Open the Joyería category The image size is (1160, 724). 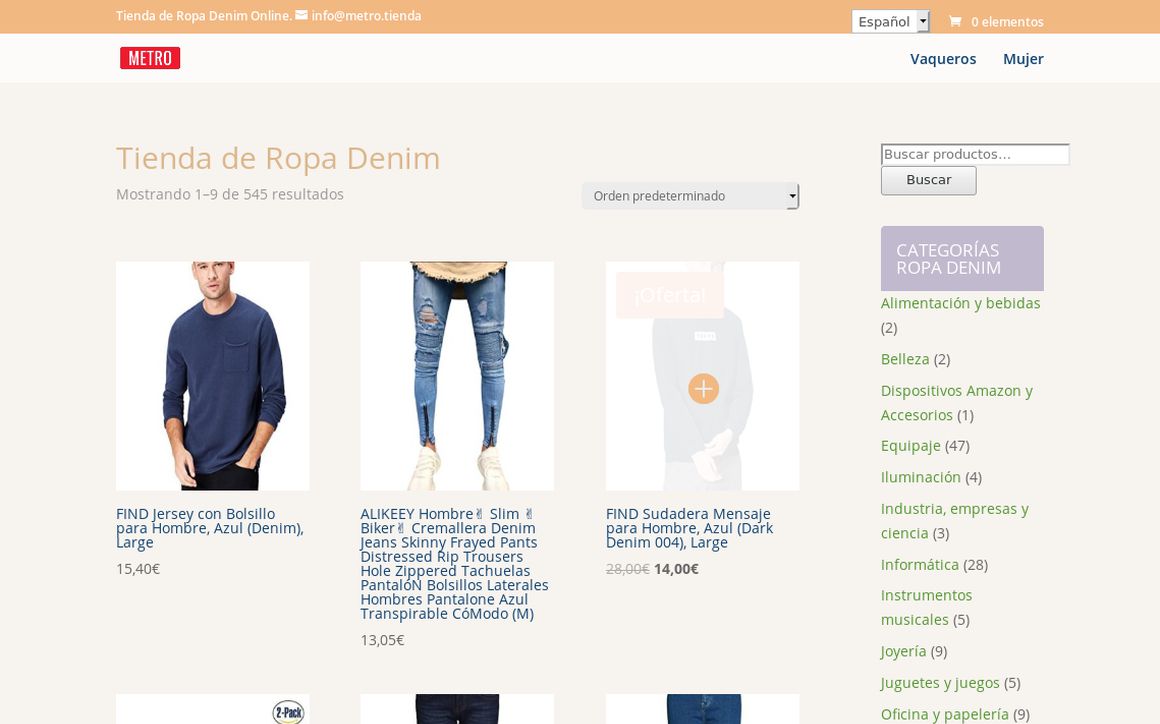click(901, 651)
